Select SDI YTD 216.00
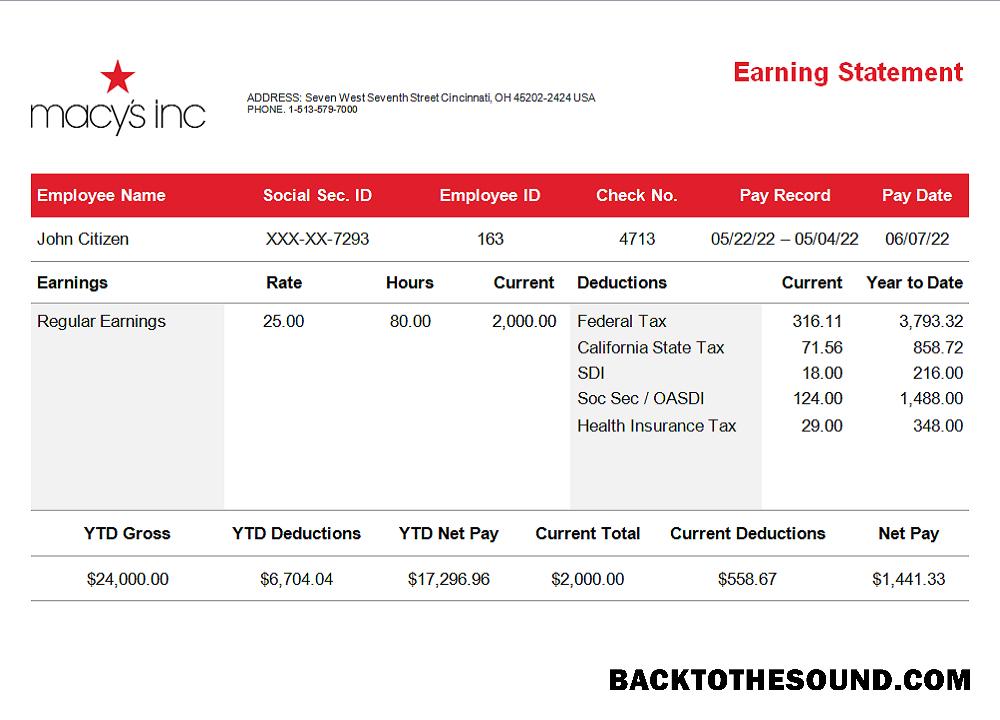Image resolution: width=1000 pixels, height=720 pixels. (x=938, y=373)
